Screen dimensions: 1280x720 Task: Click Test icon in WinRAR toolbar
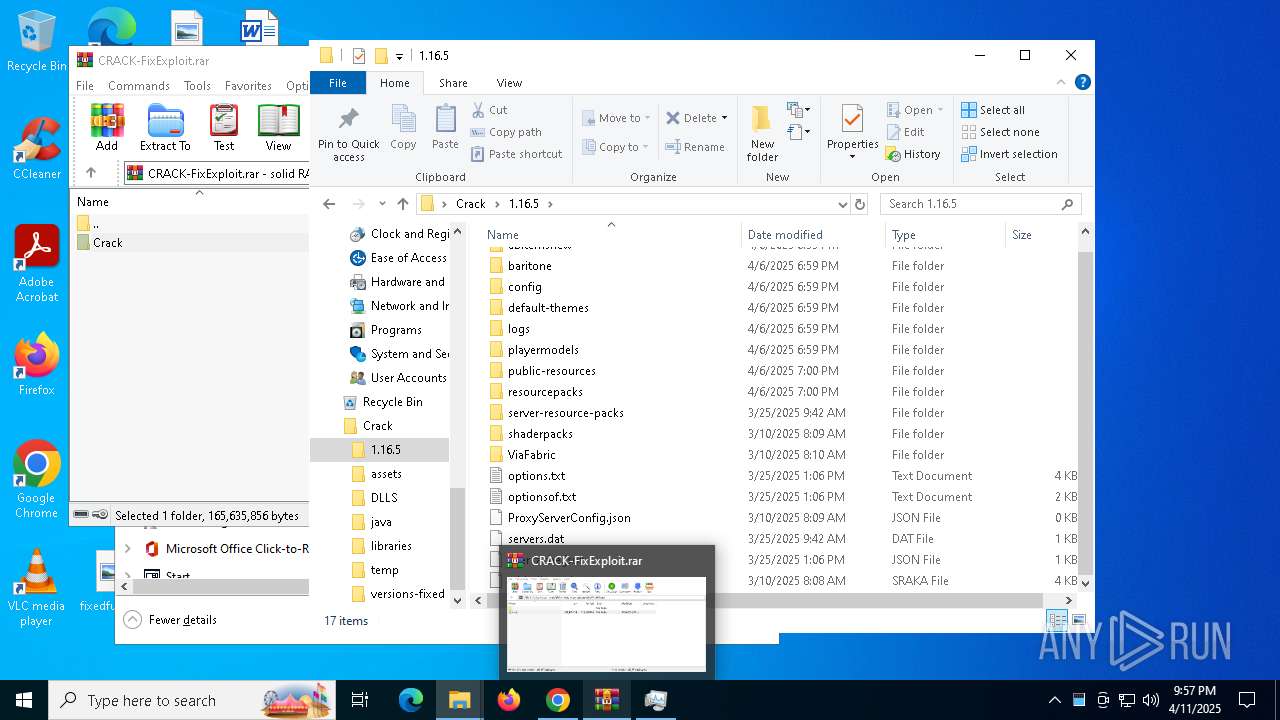pos(224,127)
